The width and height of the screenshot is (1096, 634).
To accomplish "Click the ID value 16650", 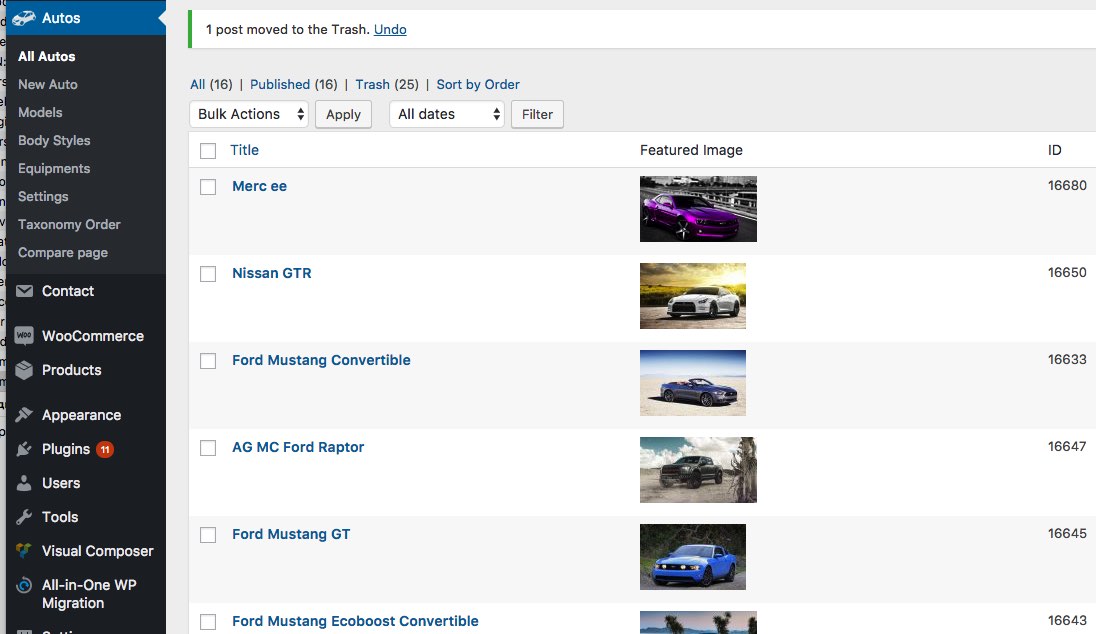I will [x=1067, y=273].
